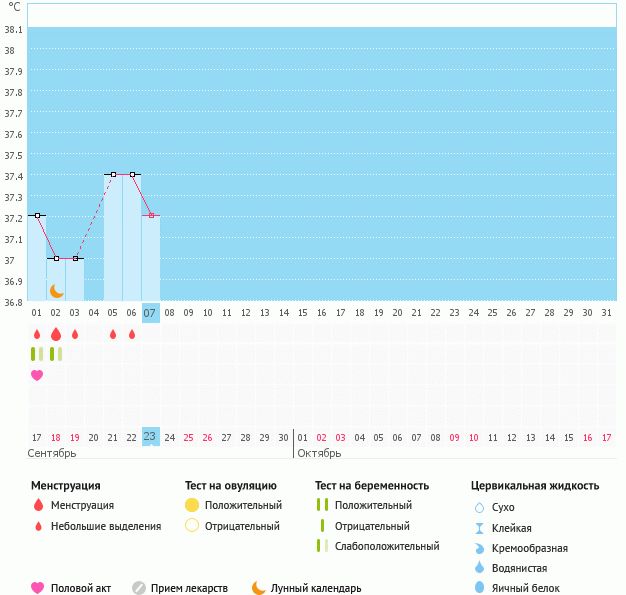Click the pink heart icon under day 01
The image size is (626, 595).
(x=37, y=375)
